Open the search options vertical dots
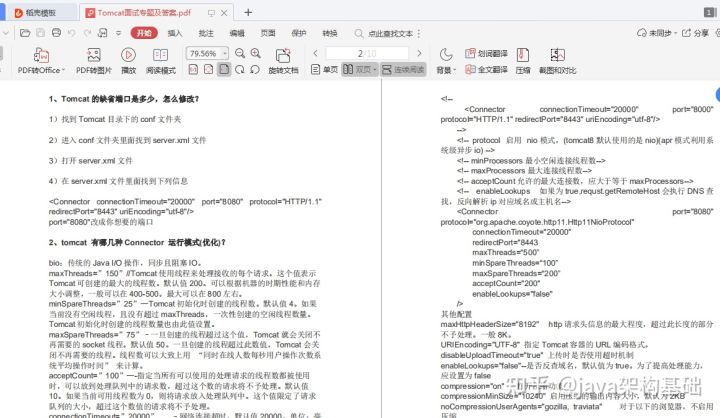The width and height of the screenshot is (720, 418). click(x=419, y=33)
